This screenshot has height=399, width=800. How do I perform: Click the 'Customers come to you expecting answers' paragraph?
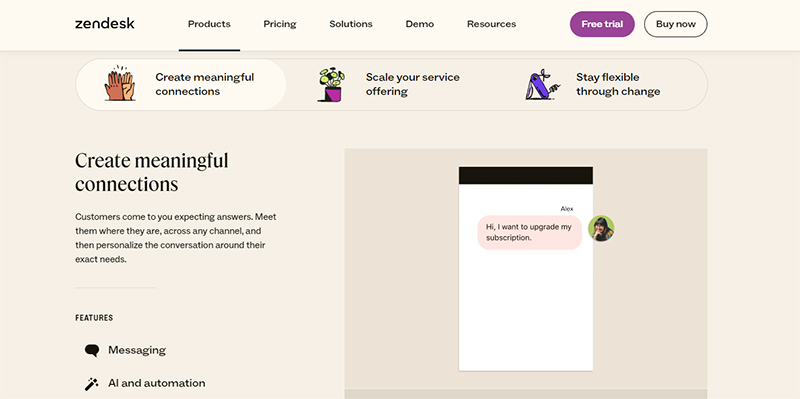pyautogui.click(x=176, y=238)
